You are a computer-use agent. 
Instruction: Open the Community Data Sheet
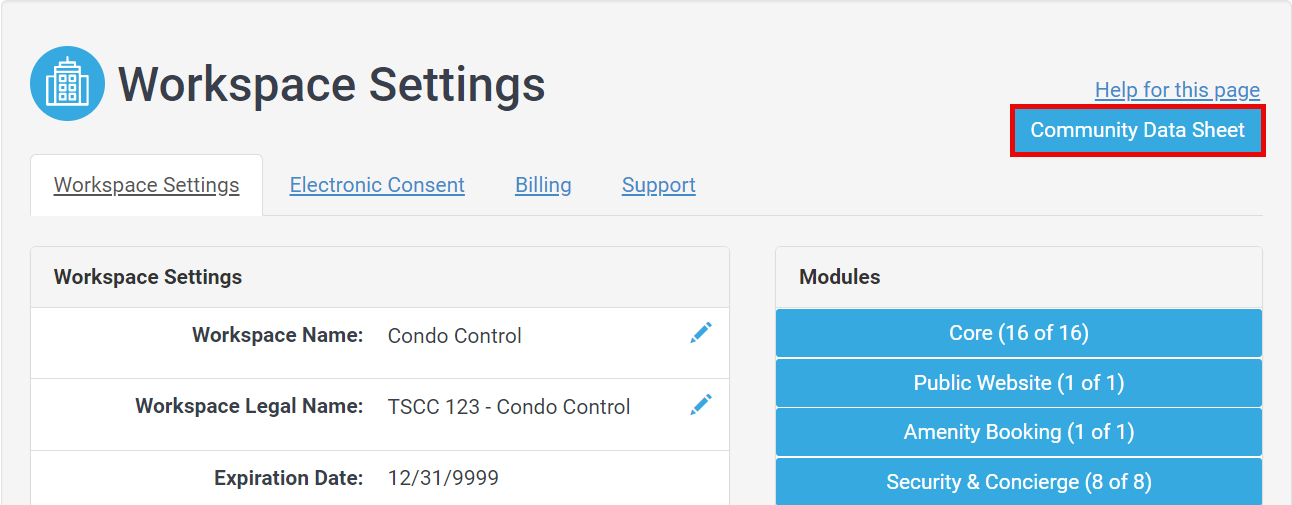(x=1138, y=130)
